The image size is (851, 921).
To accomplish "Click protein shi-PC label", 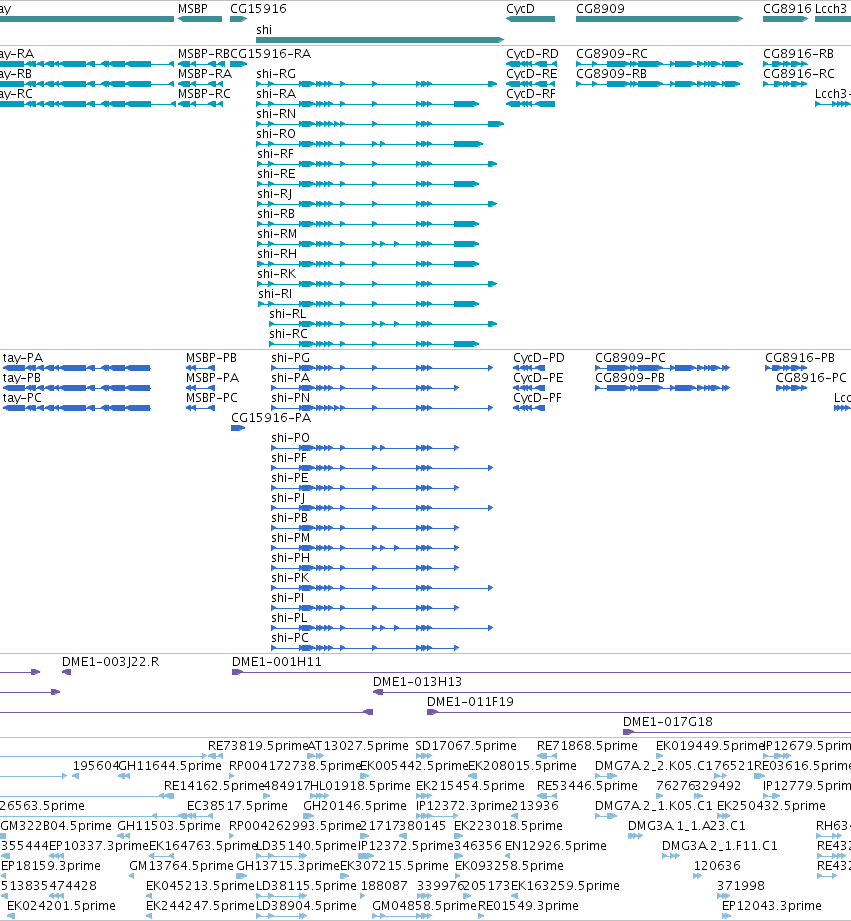I will (x=290, y=638).
